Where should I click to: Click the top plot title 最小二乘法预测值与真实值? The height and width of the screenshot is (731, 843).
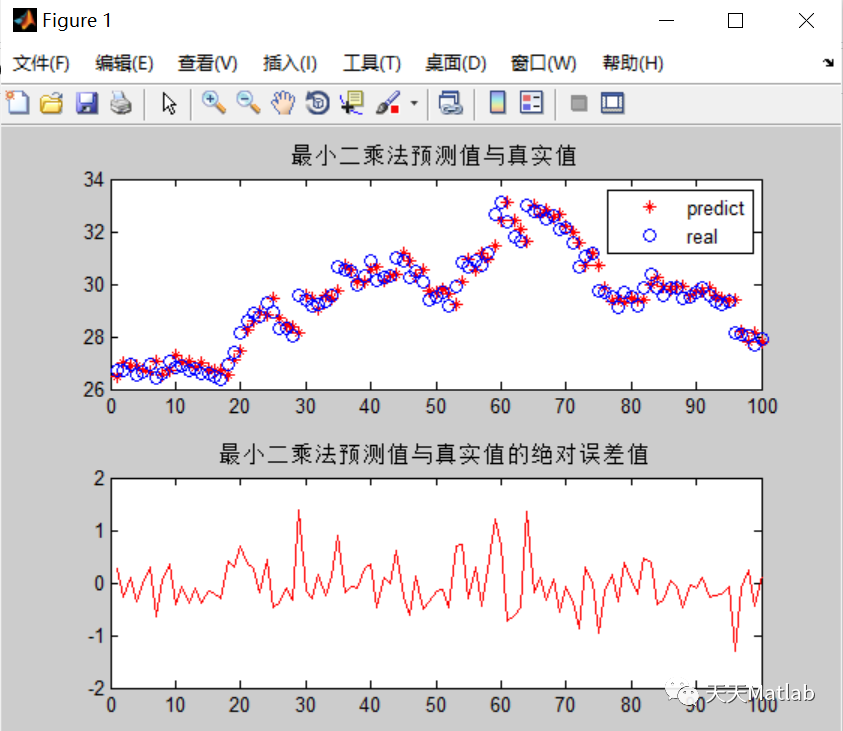(x=433, y=156)
